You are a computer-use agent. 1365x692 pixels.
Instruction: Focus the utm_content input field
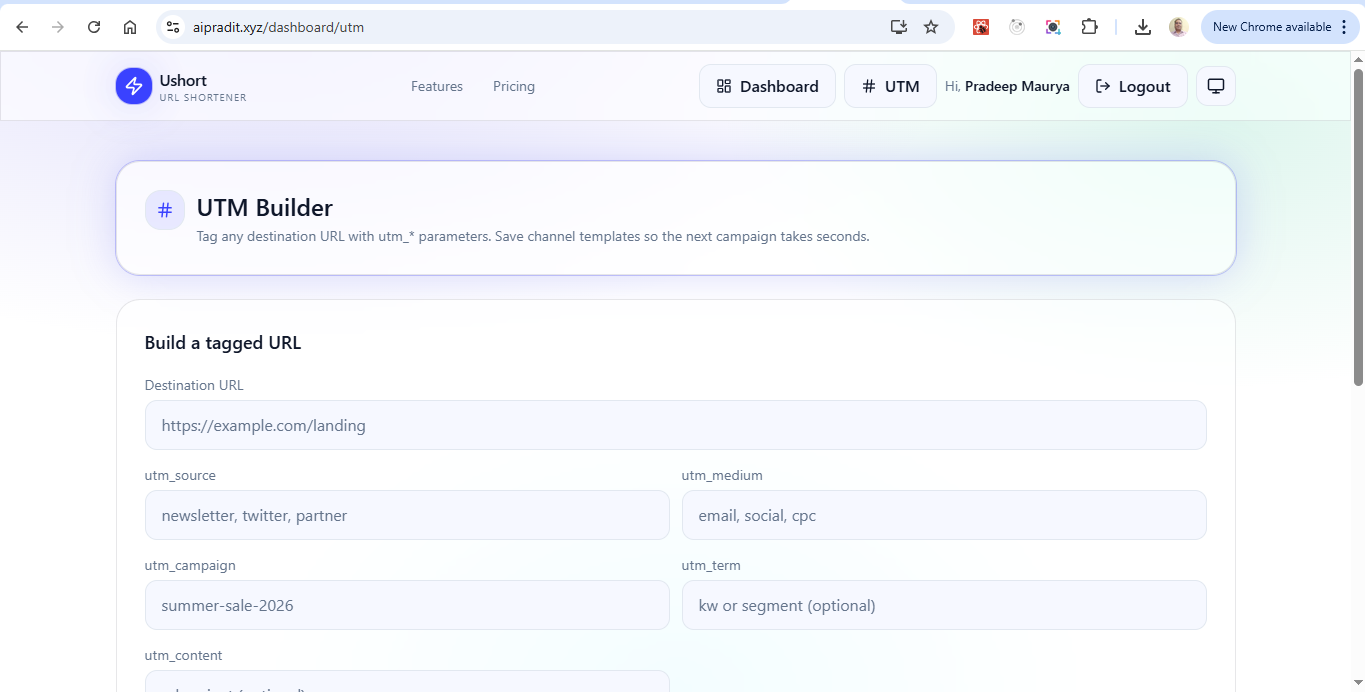point(407,681)
